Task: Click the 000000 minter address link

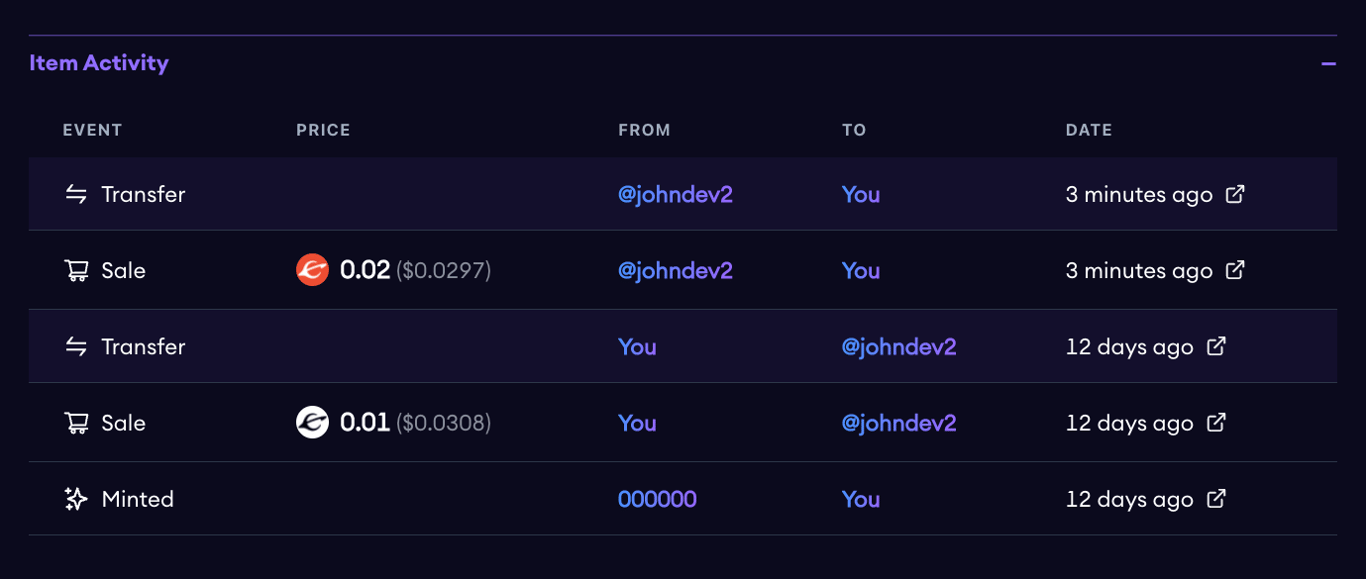Action: pyautogui.click(x=657, y=499)
